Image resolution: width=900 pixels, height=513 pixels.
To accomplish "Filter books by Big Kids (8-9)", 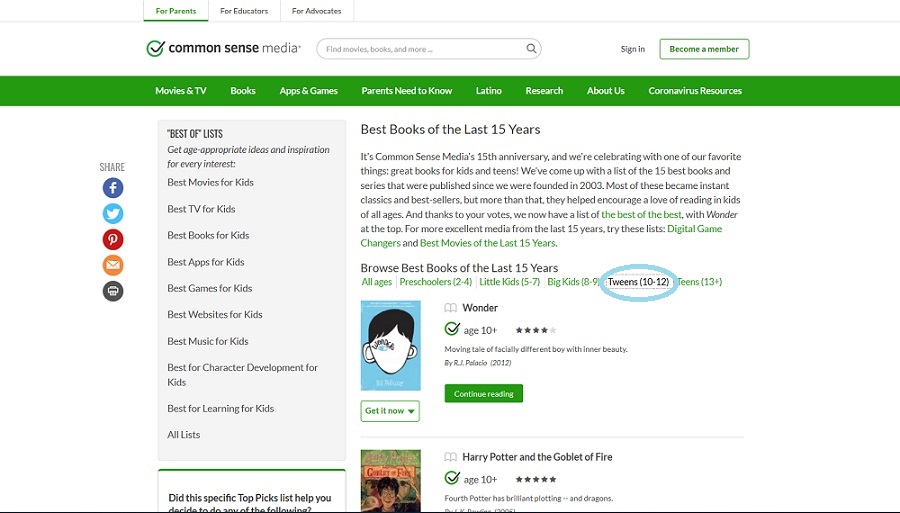I will 573,282.
